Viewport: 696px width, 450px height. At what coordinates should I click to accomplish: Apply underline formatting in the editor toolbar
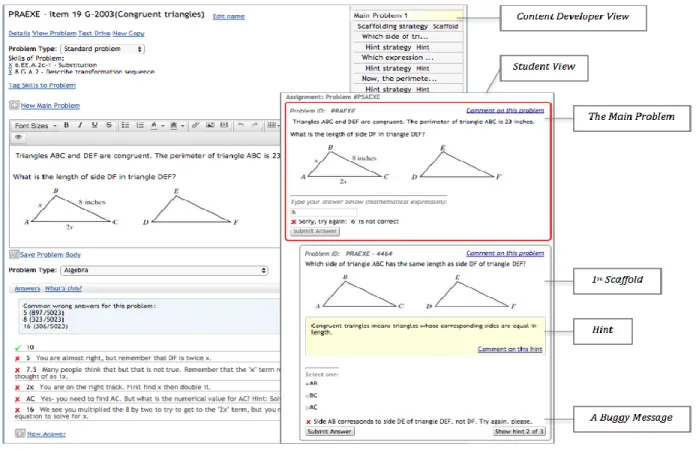coord(95,125)
